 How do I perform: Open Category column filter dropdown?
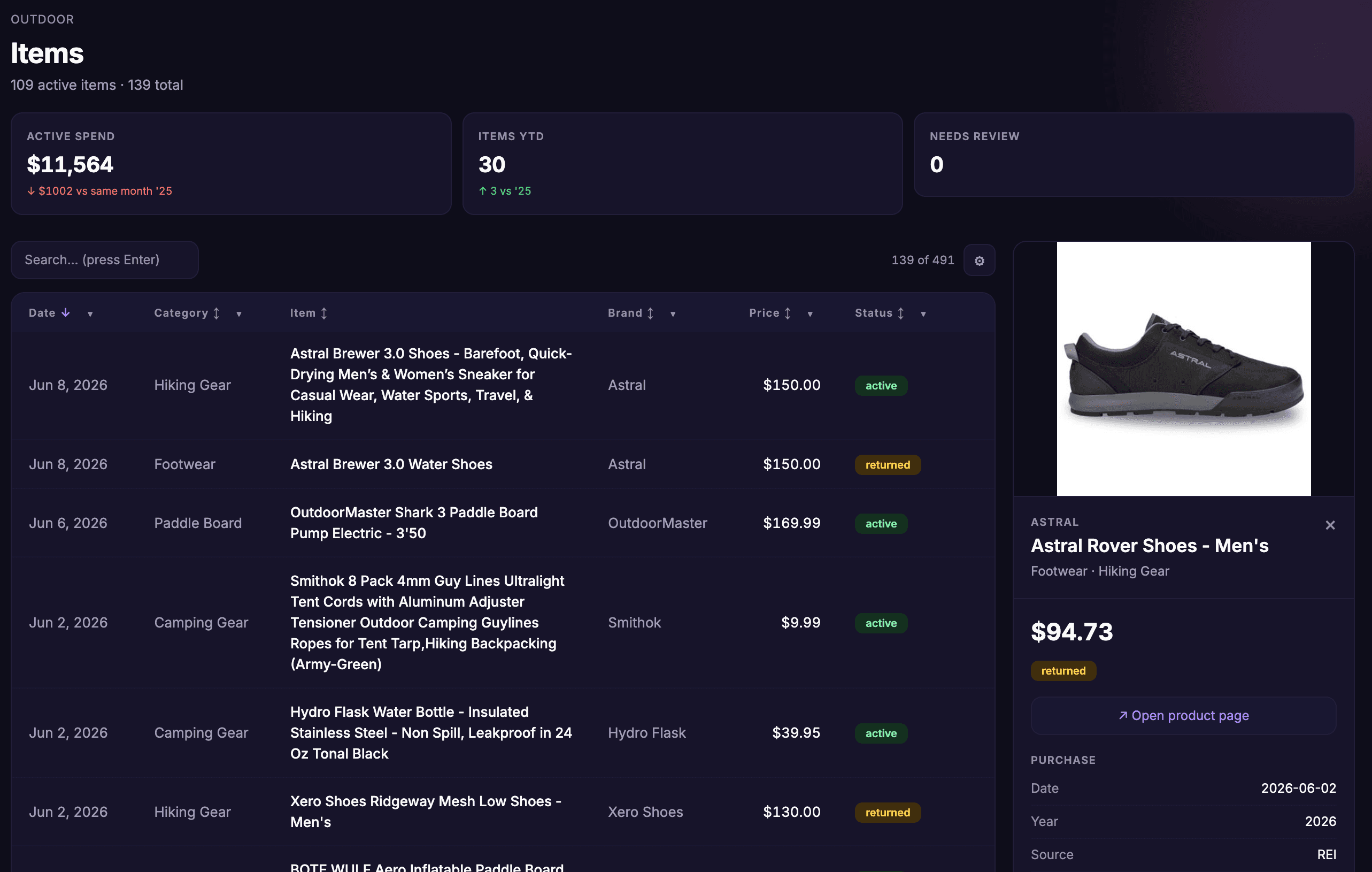coord(238,314)
